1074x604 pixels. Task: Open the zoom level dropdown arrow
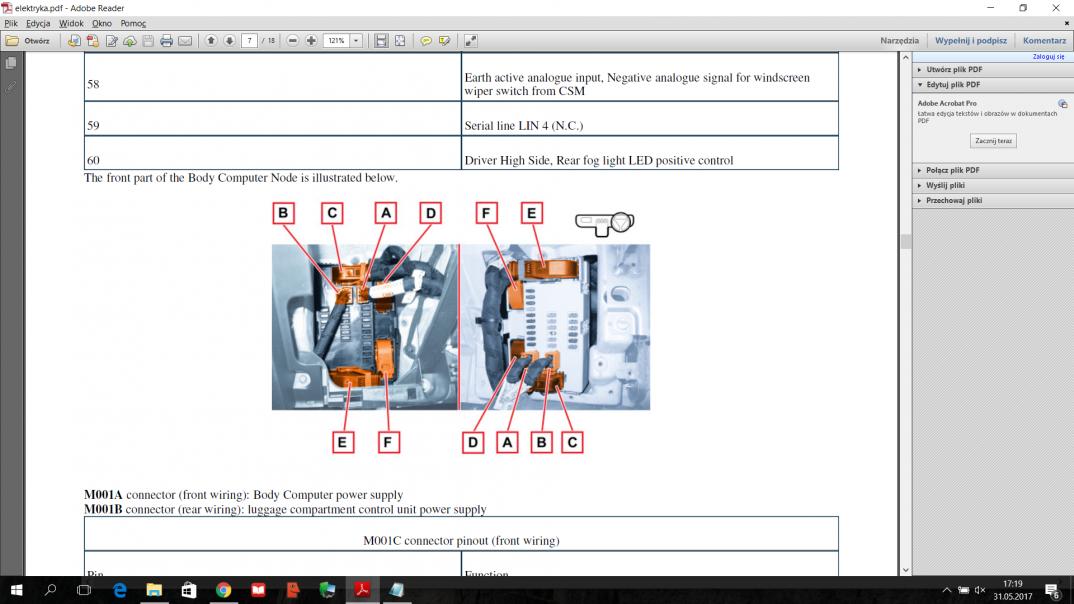click(x=356, y=41)
